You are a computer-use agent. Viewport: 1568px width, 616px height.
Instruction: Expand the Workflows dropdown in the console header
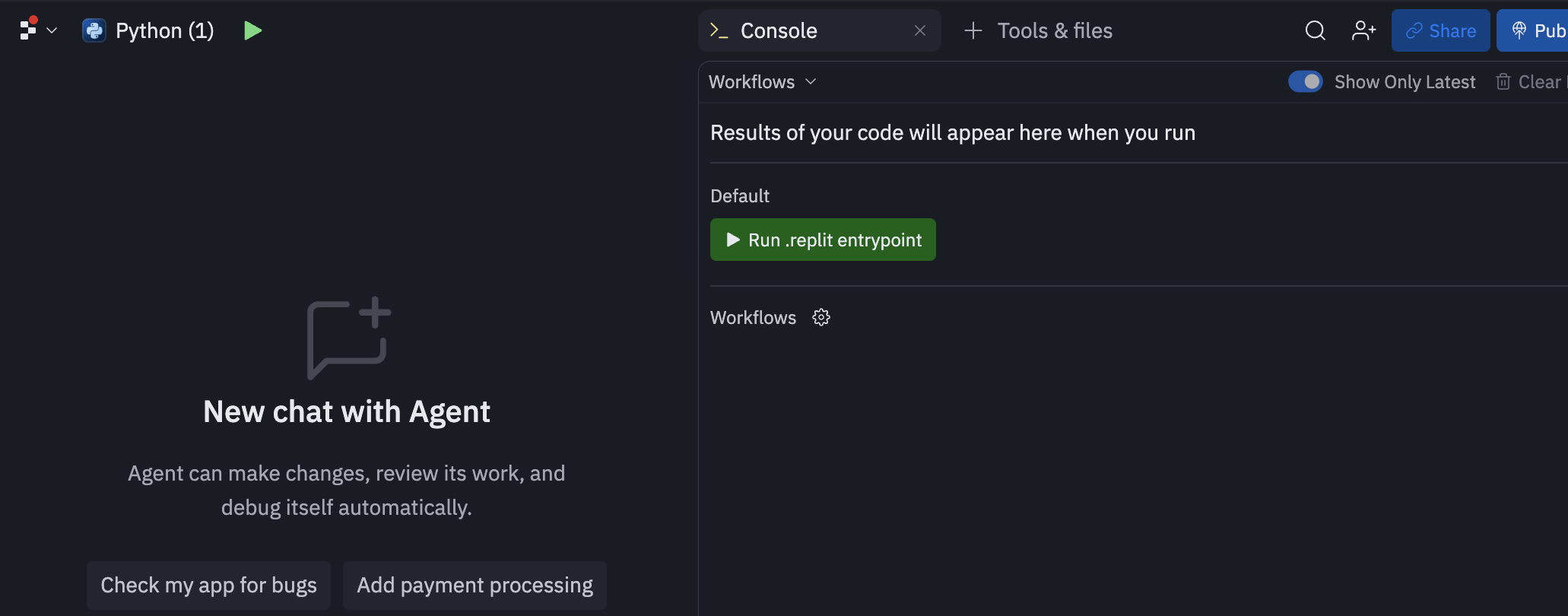762,81
